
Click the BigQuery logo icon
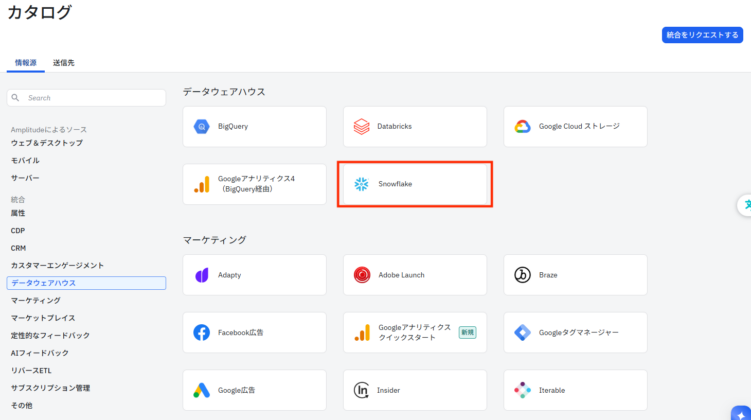[x=201, y=127]
